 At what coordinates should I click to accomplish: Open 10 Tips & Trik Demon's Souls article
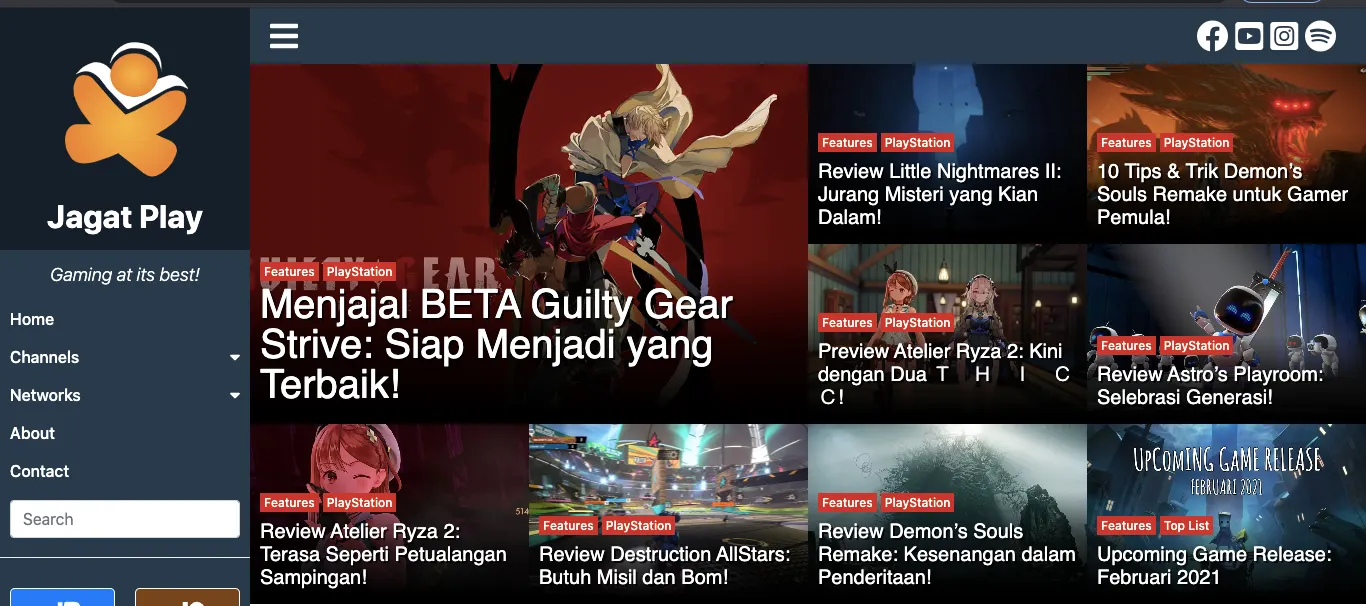[1222, 194]
